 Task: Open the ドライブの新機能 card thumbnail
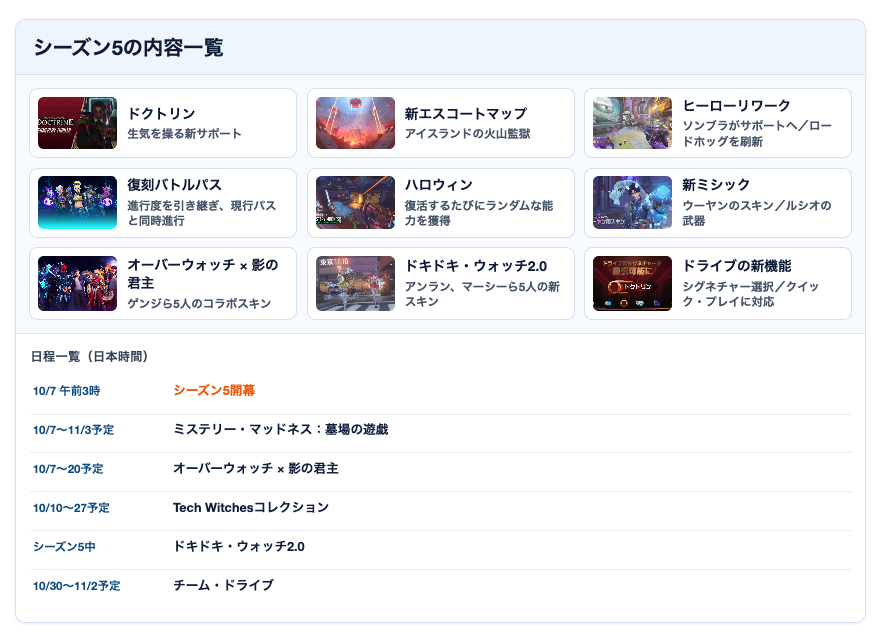coord(632,283)
